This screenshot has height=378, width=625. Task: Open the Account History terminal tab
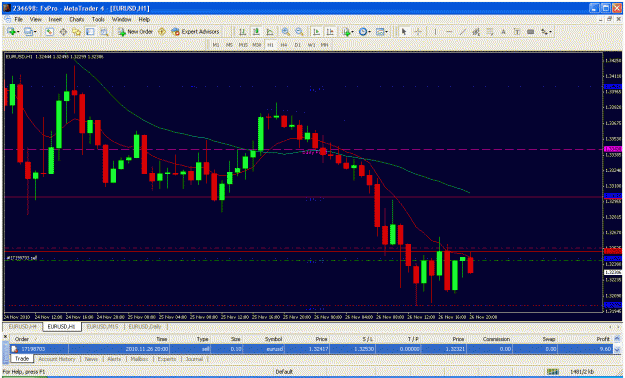[57, 359]
